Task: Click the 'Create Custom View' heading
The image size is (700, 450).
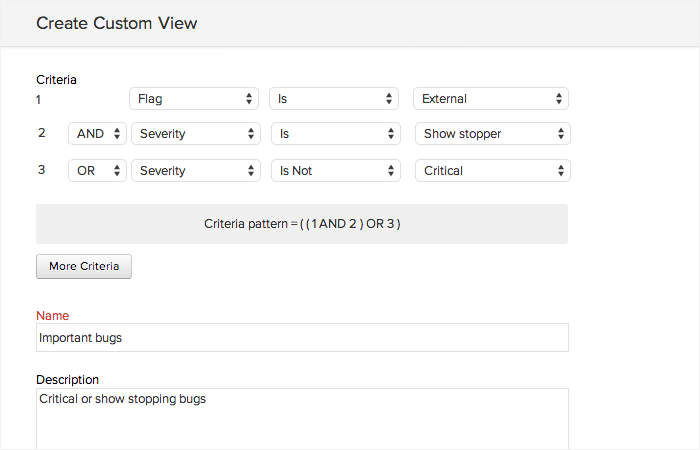Action: pyautogui.click(x=117, y=23)
